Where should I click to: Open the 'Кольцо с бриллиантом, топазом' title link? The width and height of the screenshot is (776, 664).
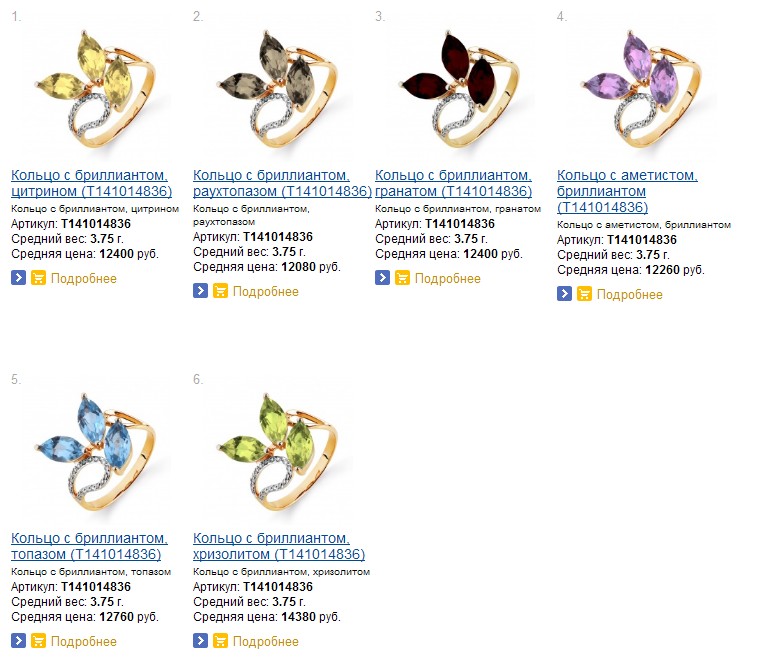[88, 546]
